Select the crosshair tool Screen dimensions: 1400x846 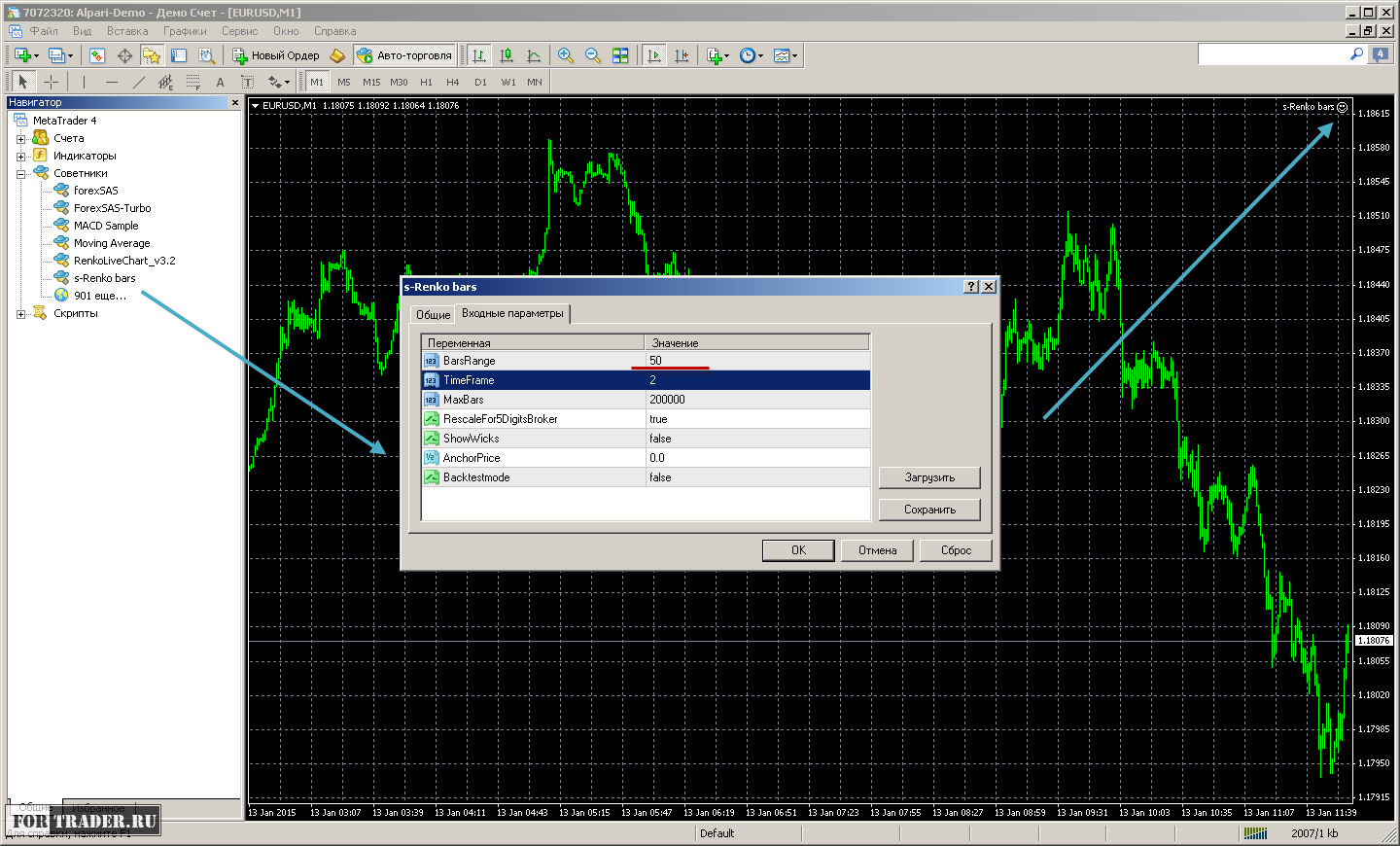[51, 82]
